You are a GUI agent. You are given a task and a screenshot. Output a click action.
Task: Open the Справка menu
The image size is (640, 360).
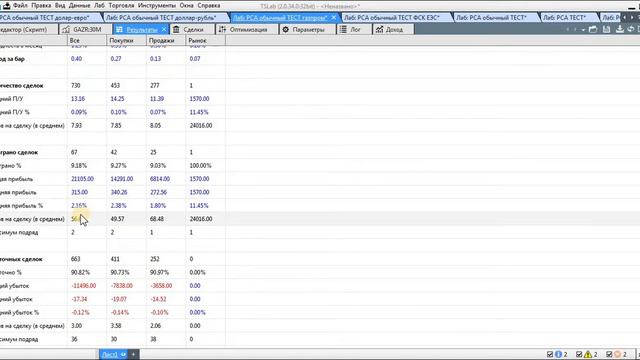(209, 5)
